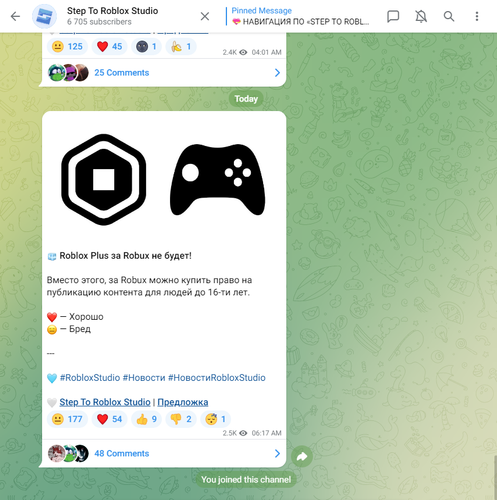Click commenter avatars beside 25 Comments
The height and width of the screenshot is (500, 497).
click(68, 73)
